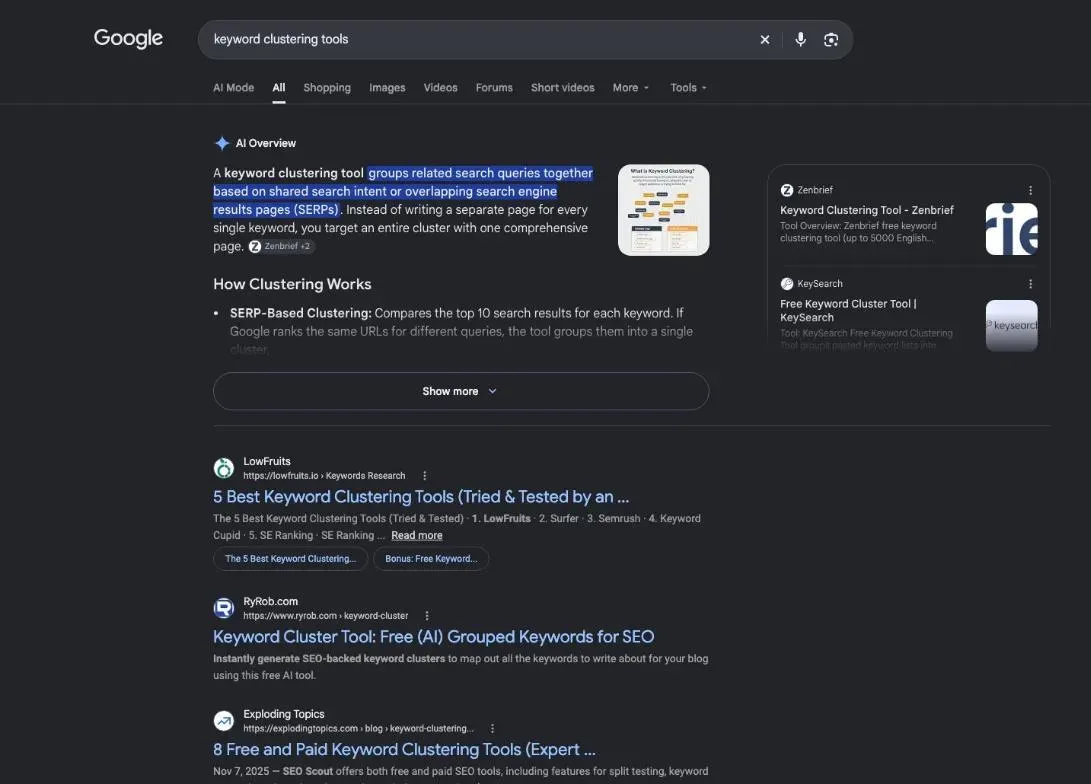Open options menu for the Zenbrief source card
Image resolution: width=1091 pixels, height=784 pixels.
[1030, 190]
